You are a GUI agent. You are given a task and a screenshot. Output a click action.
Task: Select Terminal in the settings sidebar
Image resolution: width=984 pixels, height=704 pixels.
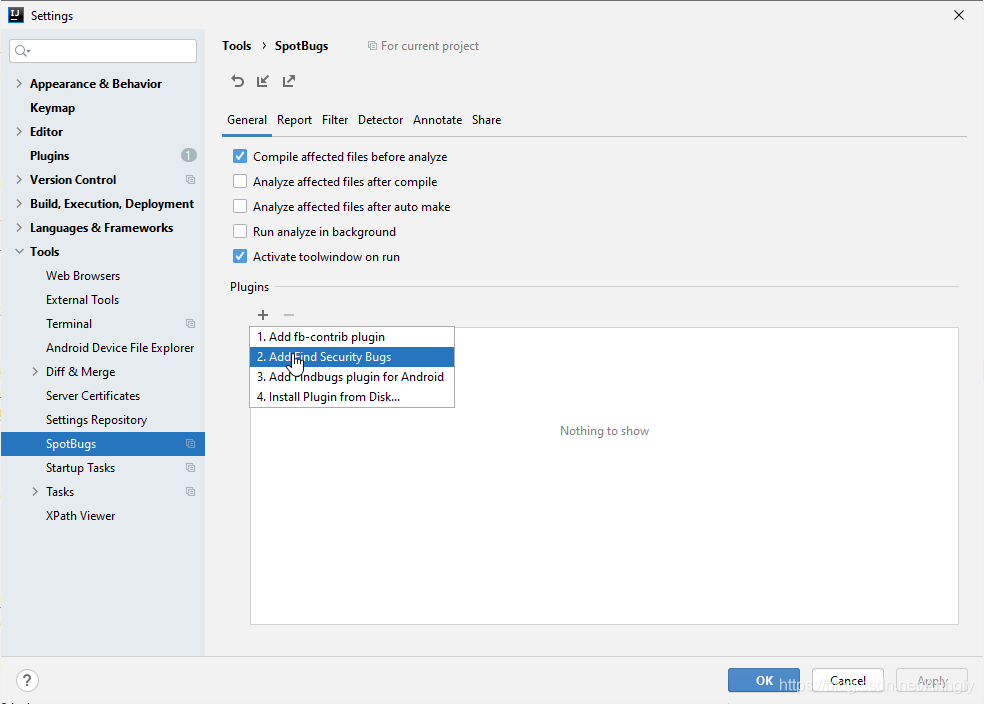69,323
